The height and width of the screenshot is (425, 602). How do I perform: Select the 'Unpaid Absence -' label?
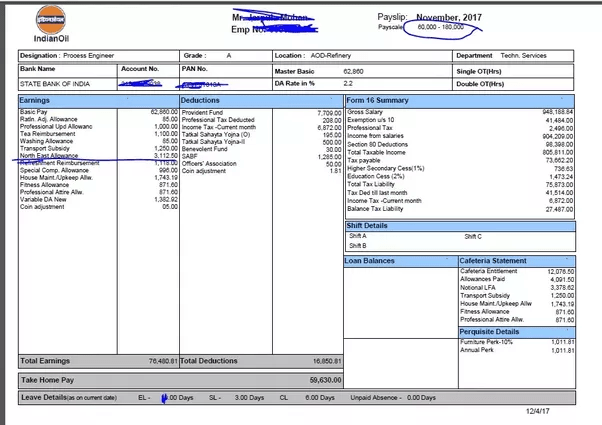[x=376, y=398]
